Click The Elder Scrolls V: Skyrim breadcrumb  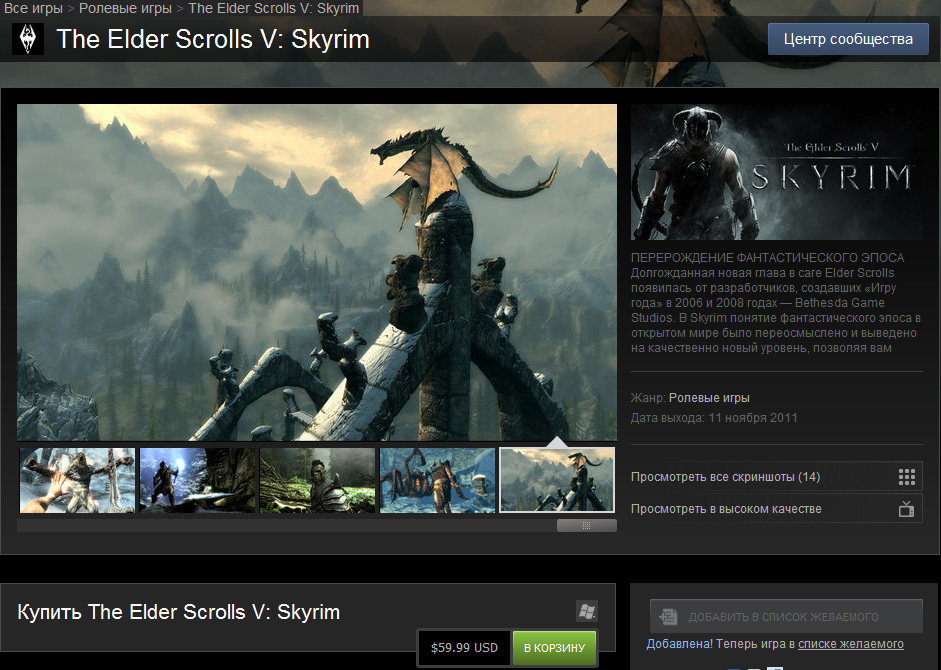[274, 8]
